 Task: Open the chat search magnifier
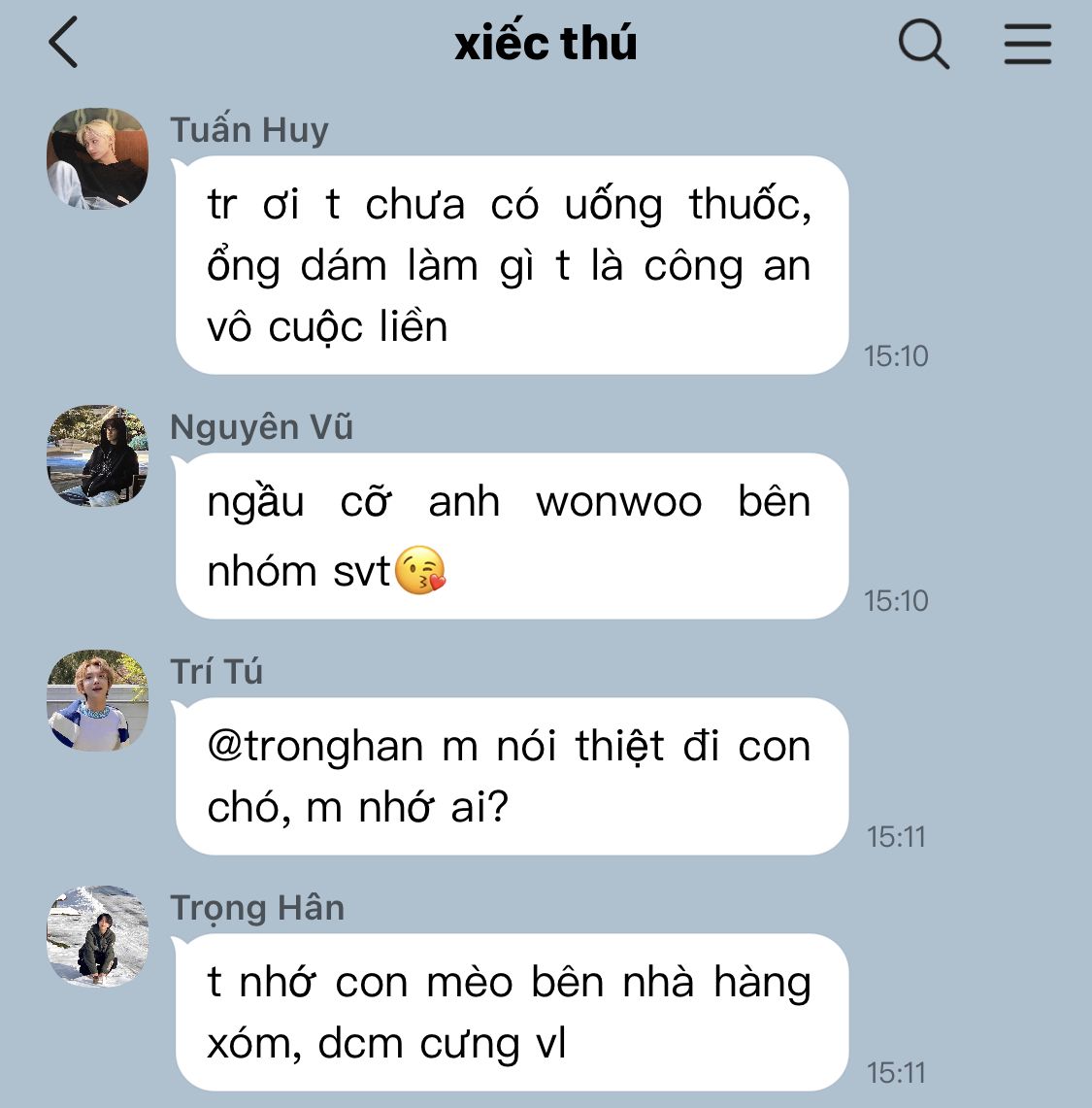923,44
